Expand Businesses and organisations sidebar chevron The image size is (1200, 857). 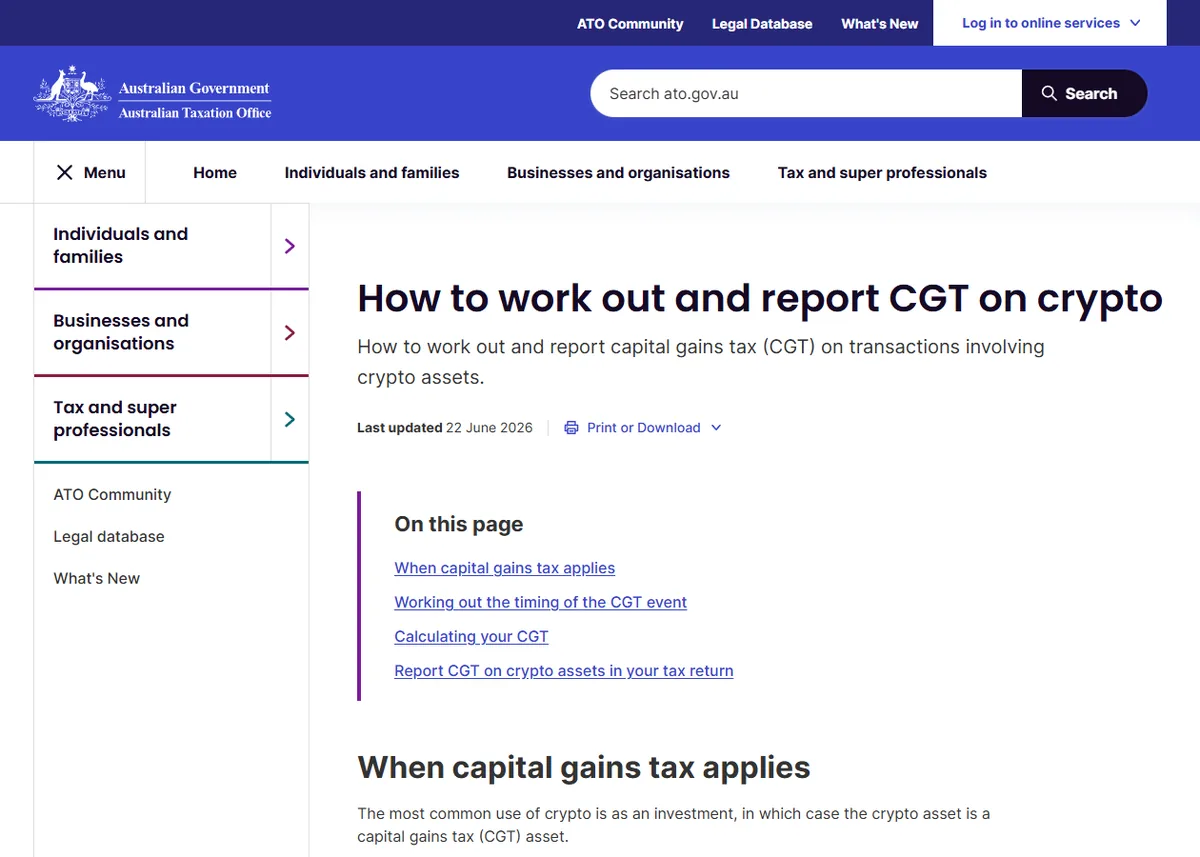click(290, 332)
